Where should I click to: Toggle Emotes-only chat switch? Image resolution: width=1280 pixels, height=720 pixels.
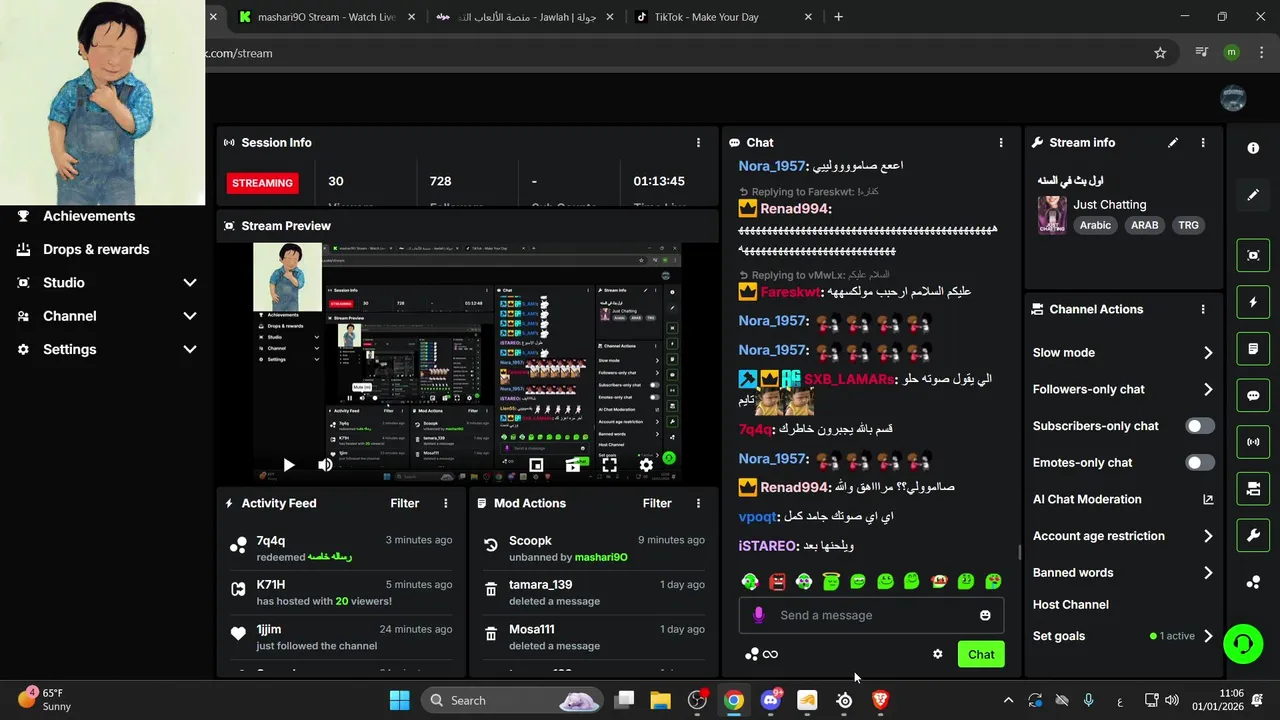(1199, 463)
